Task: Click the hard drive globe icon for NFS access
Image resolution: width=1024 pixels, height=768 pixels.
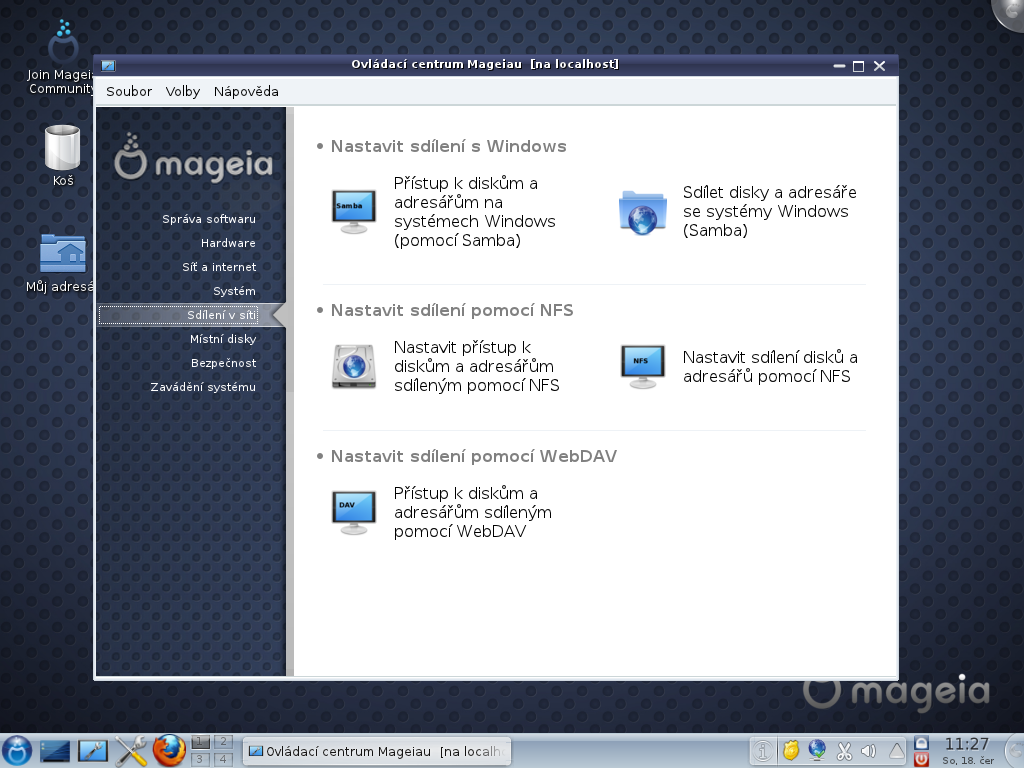Action: point(353,366)
